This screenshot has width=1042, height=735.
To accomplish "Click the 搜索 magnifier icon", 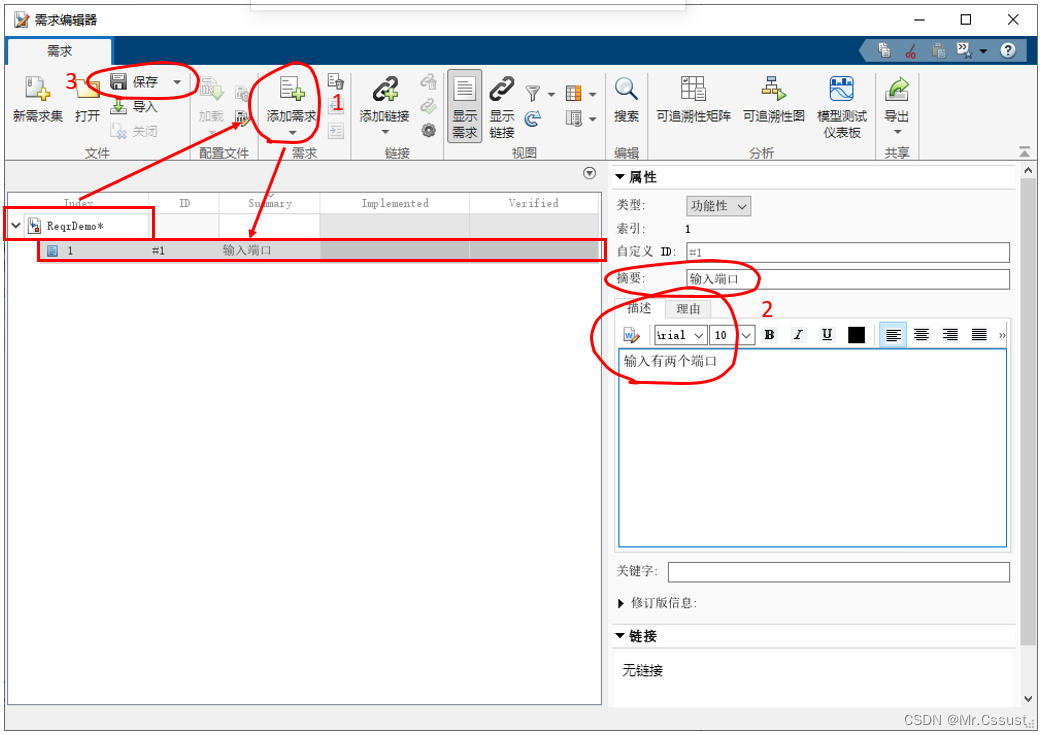I will pyautogui.click(x=626, y=90).
